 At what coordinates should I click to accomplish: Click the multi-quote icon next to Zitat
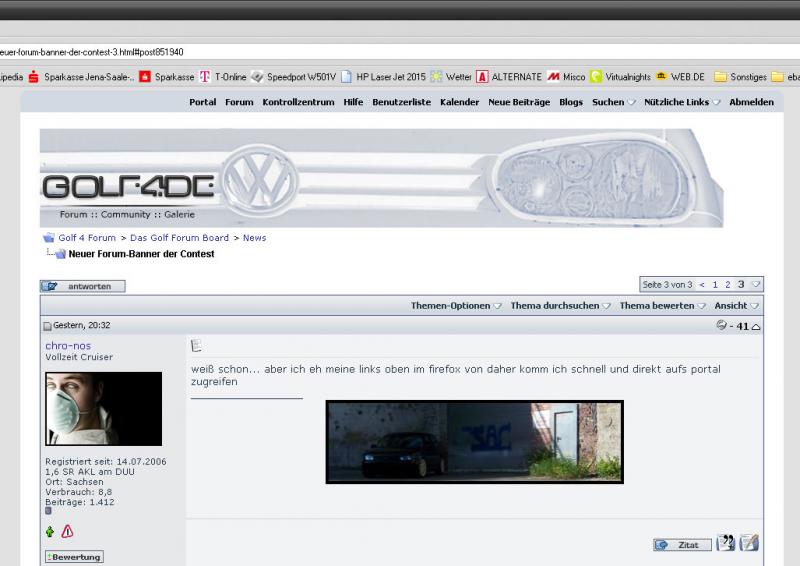726,544
